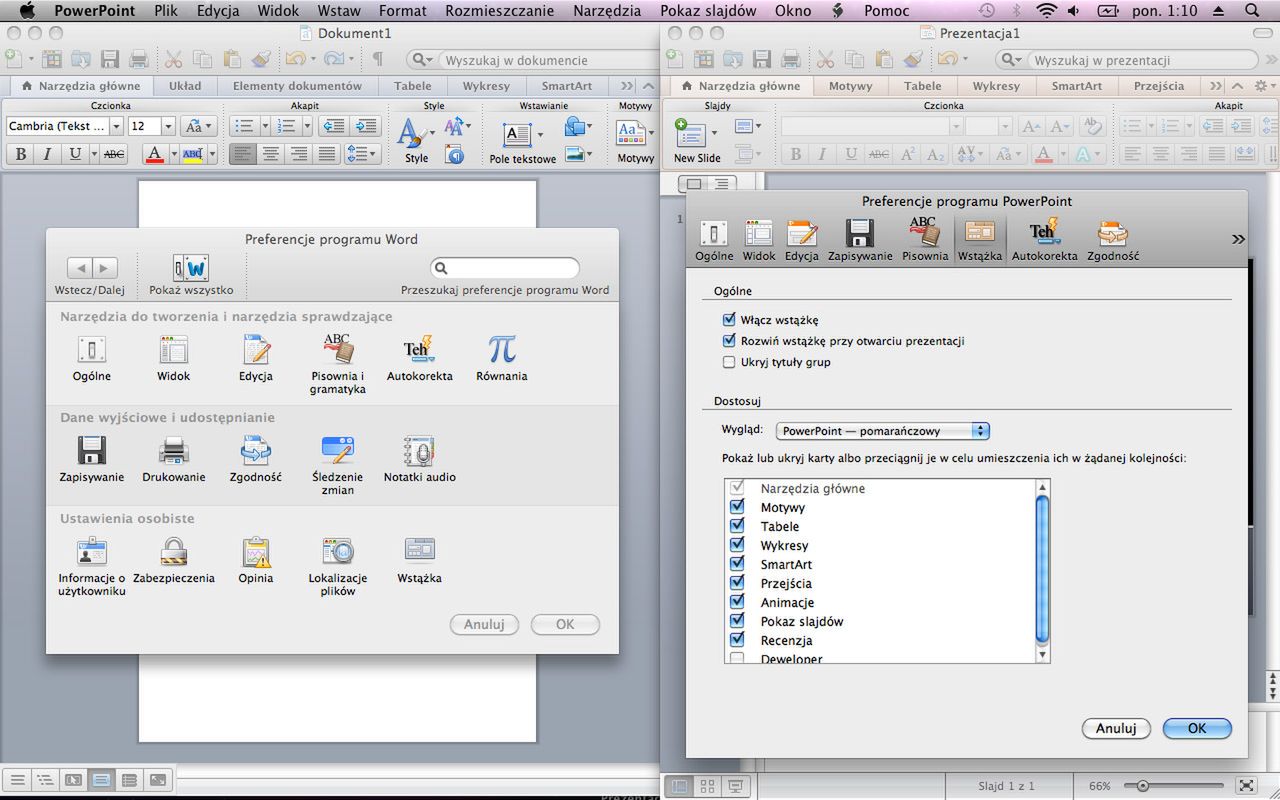Open Śledzenie zmian preferences in Word
Viewport: 1280px width, 800px height.
(338, 465)
